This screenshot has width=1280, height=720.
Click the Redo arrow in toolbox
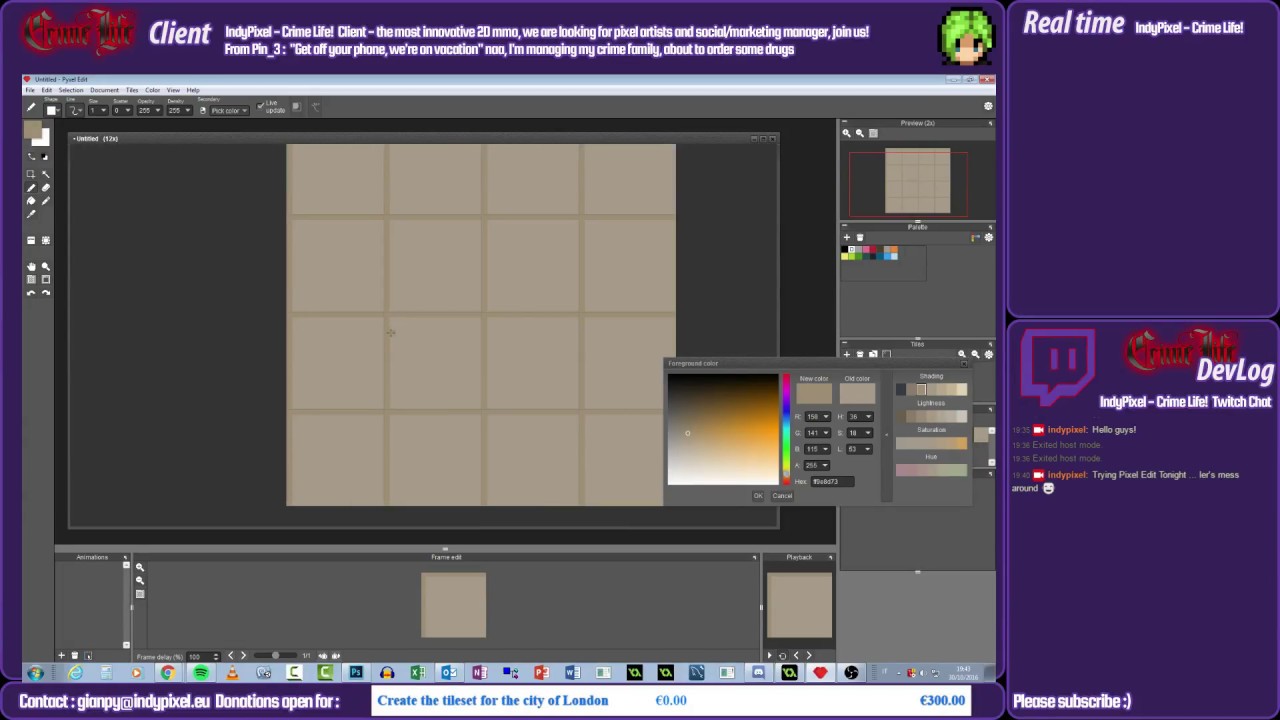46,293
